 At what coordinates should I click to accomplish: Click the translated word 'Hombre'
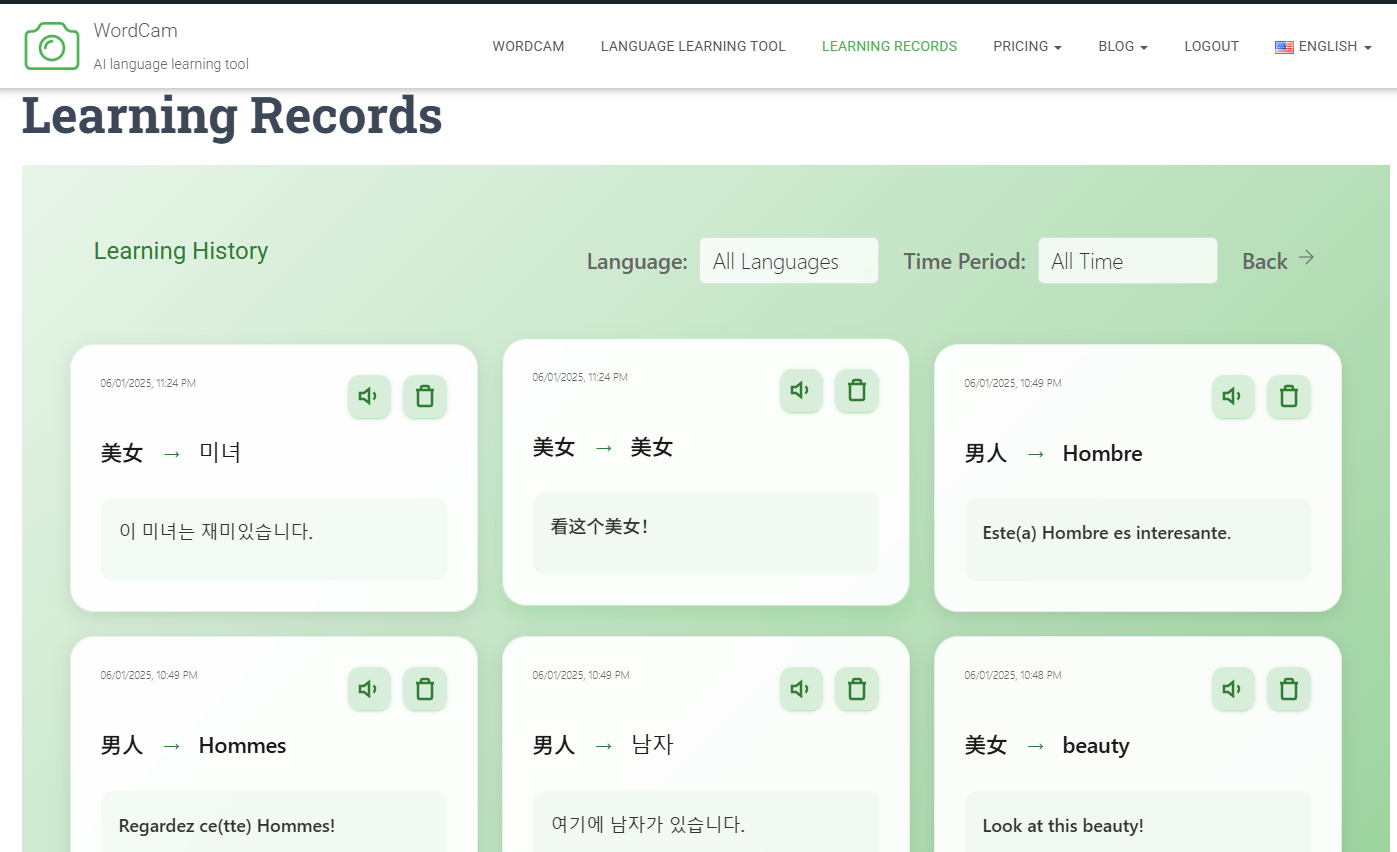click(1102, 453)
